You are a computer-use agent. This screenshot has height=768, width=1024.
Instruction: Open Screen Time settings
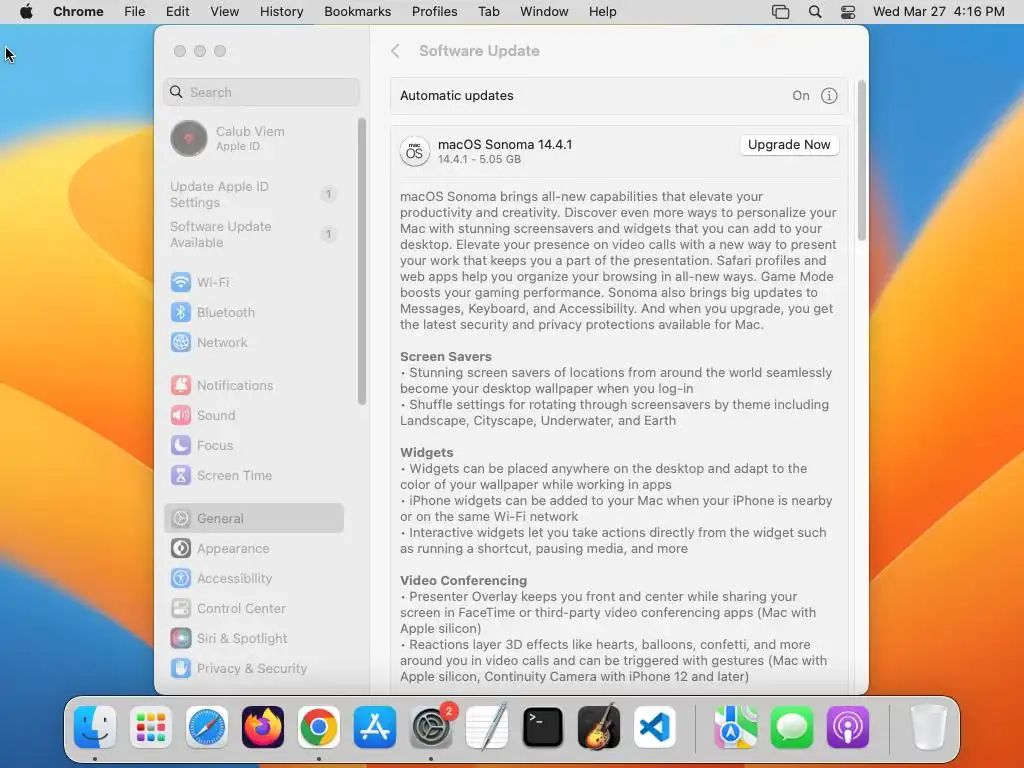[x=253, y=475]
